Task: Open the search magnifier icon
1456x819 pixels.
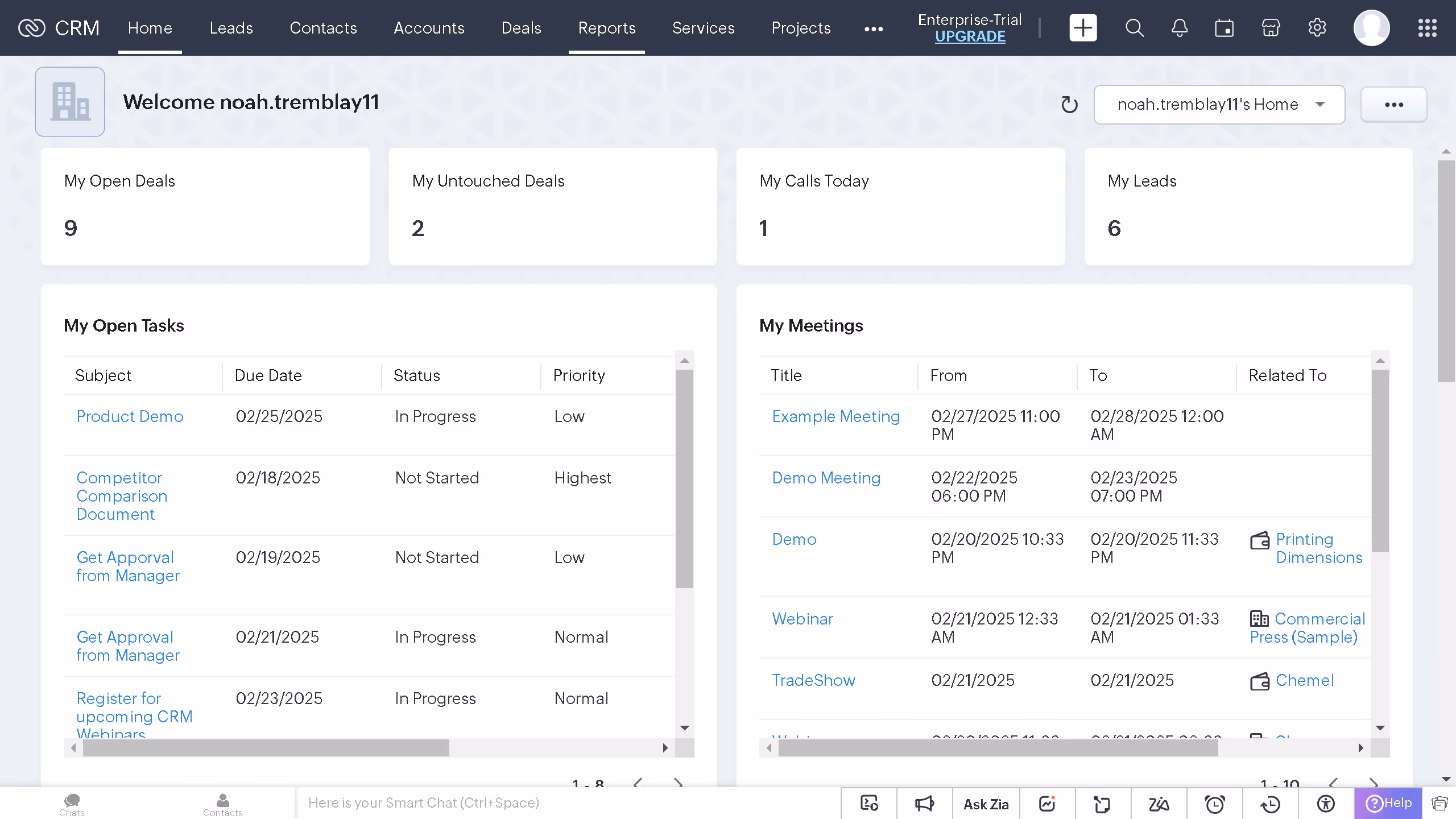Action: click(1134, 28)
